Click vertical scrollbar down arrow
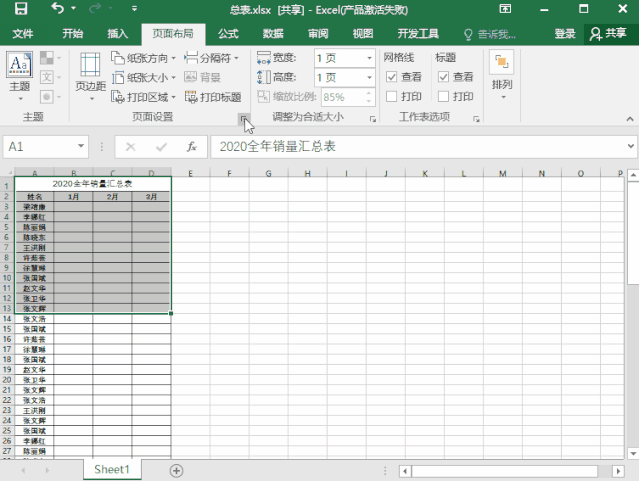This screenshot has width=639, height=481. coord(633,453)
